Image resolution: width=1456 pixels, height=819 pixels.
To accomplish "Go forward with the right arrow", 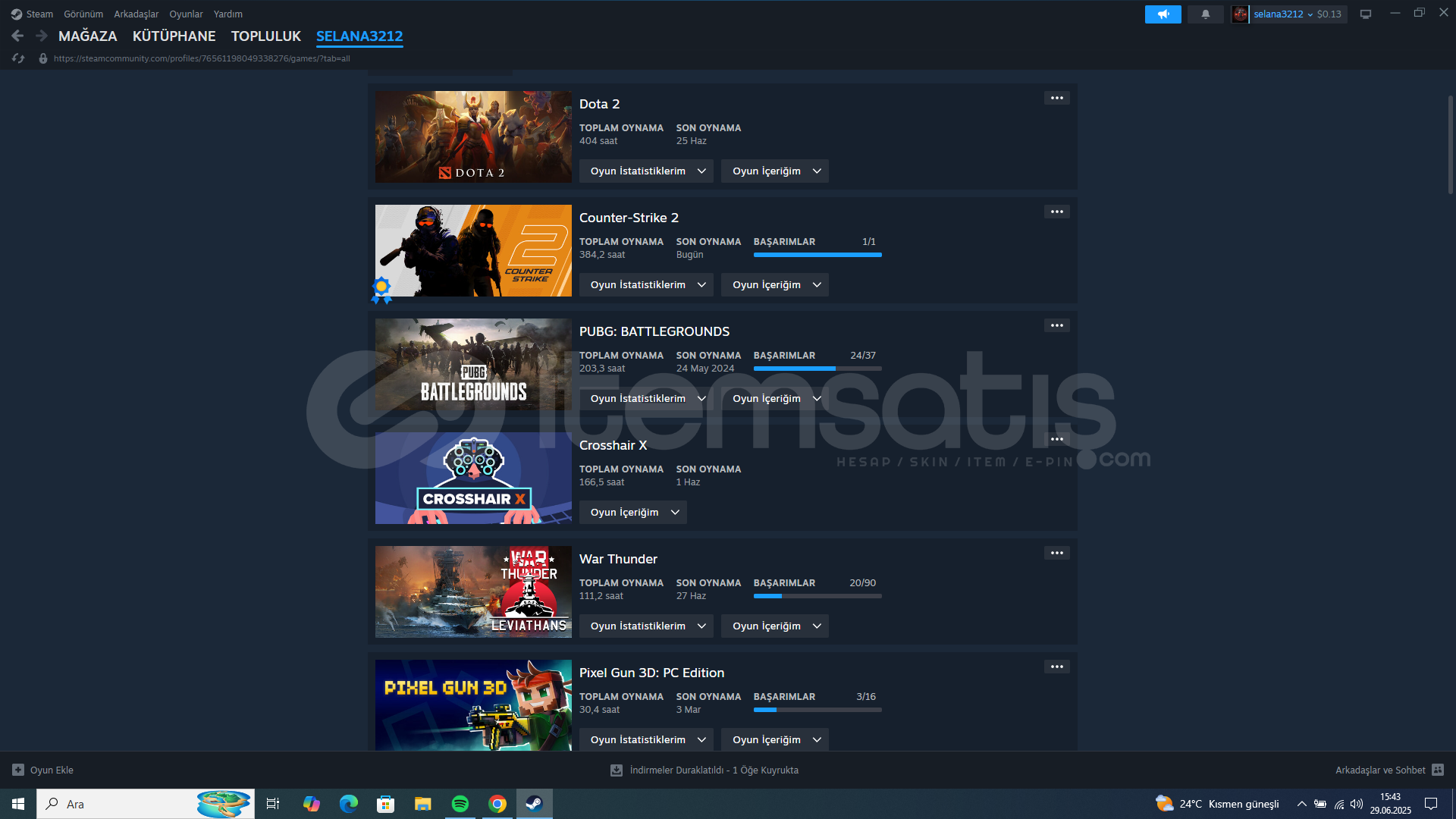I will [x=42, y=36].
